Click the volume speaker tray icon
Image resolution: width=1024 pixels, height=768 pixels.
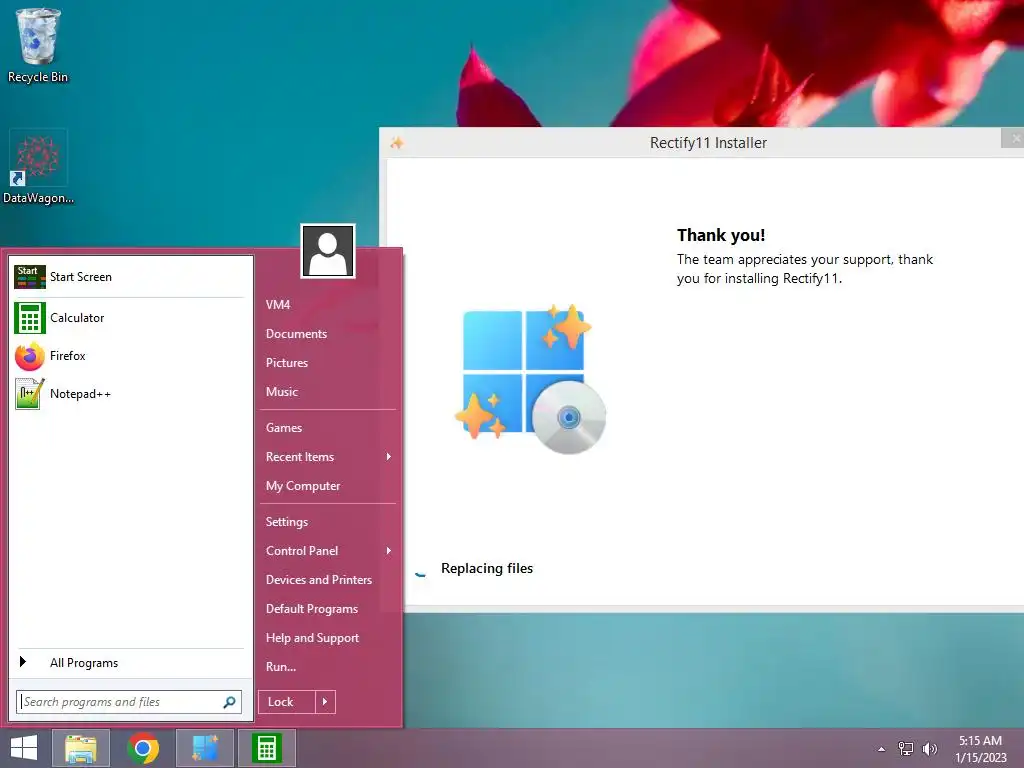pyautogui.click(x=929, y=749)
